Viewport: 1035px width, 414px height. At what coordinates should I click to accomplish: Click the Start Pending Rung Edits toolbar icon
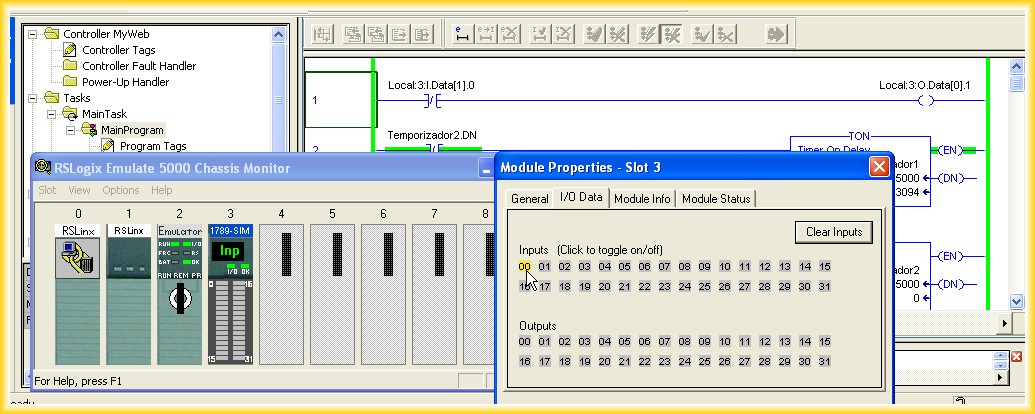click(462, 35)
